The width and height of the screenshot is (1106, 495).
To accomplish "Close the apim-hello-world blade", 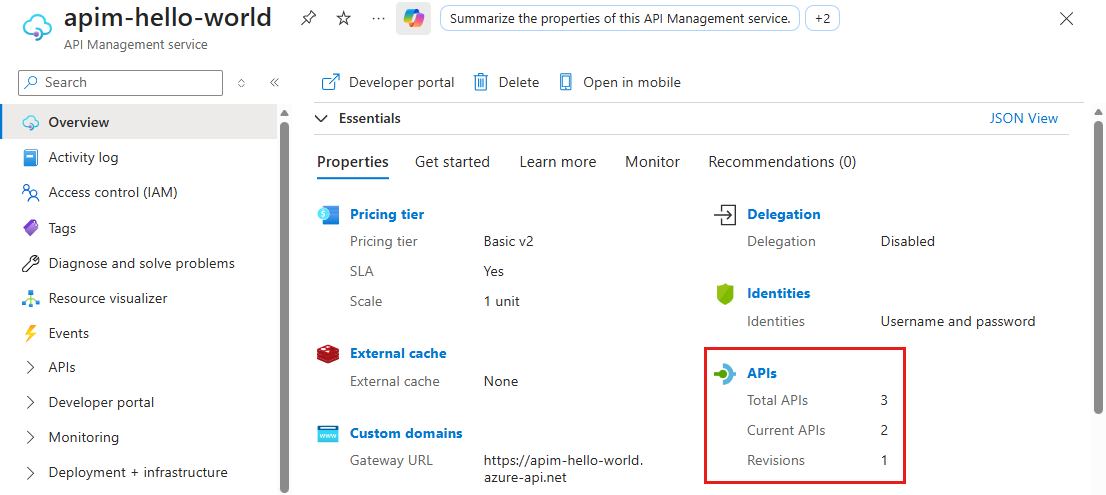I will [1066, 19].
